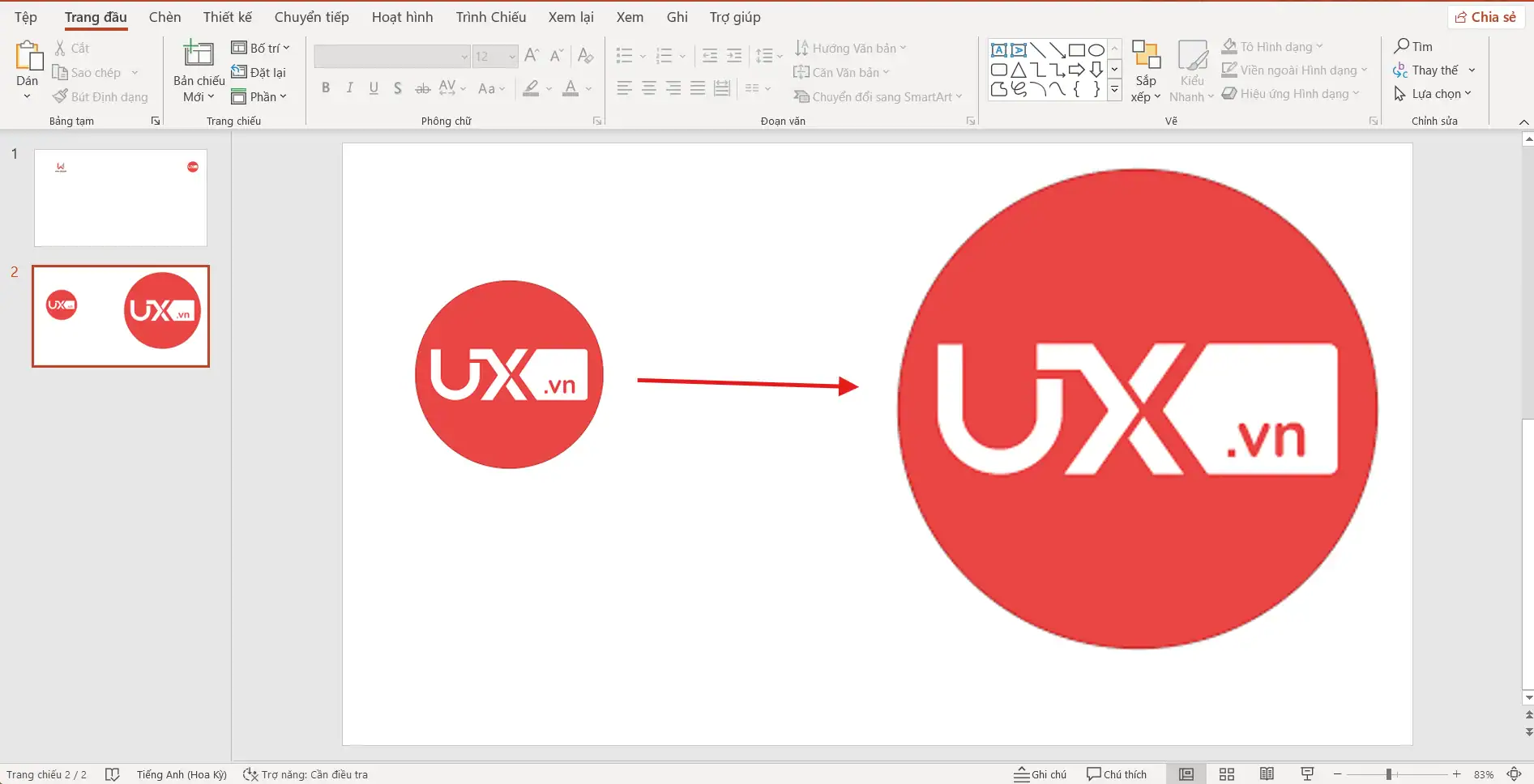Fit slide to current window icon
This screenshot has height=784, width=1534.
point(1514,774)
